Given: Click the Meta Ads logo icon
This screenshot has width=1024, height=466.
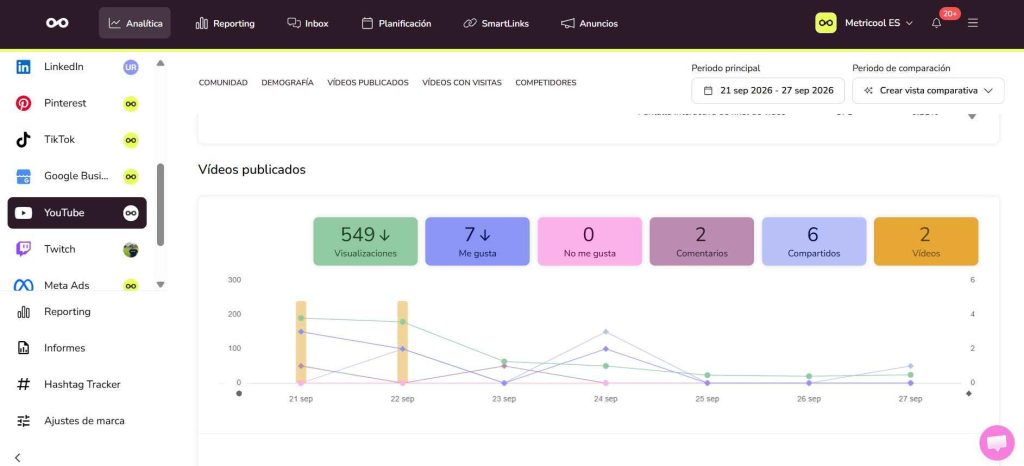Looking at the screenshot, I should (24, 286).
